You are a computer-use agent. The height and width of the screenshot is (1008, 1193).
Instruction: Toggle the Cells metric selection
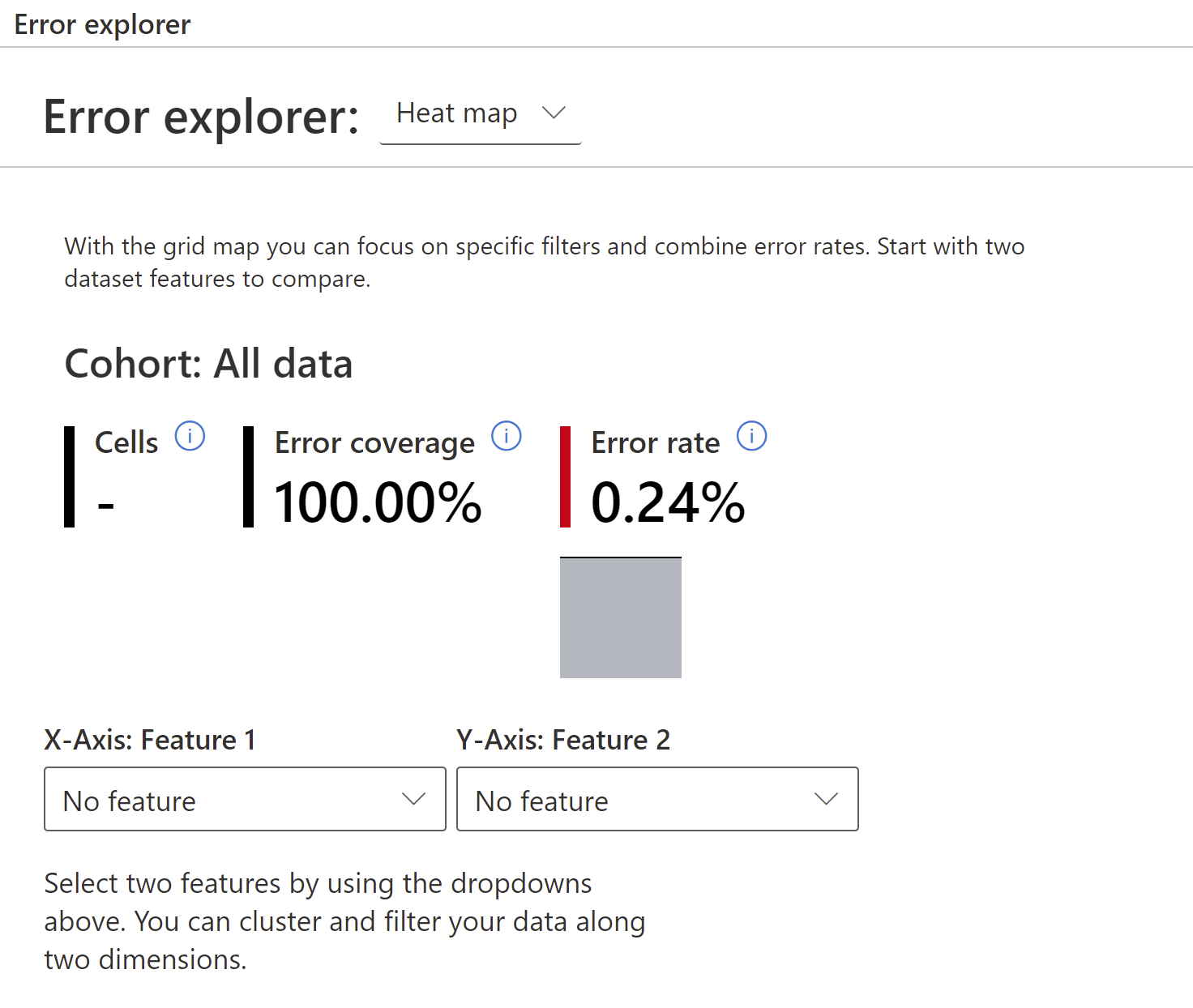click(x=126, y=442)
